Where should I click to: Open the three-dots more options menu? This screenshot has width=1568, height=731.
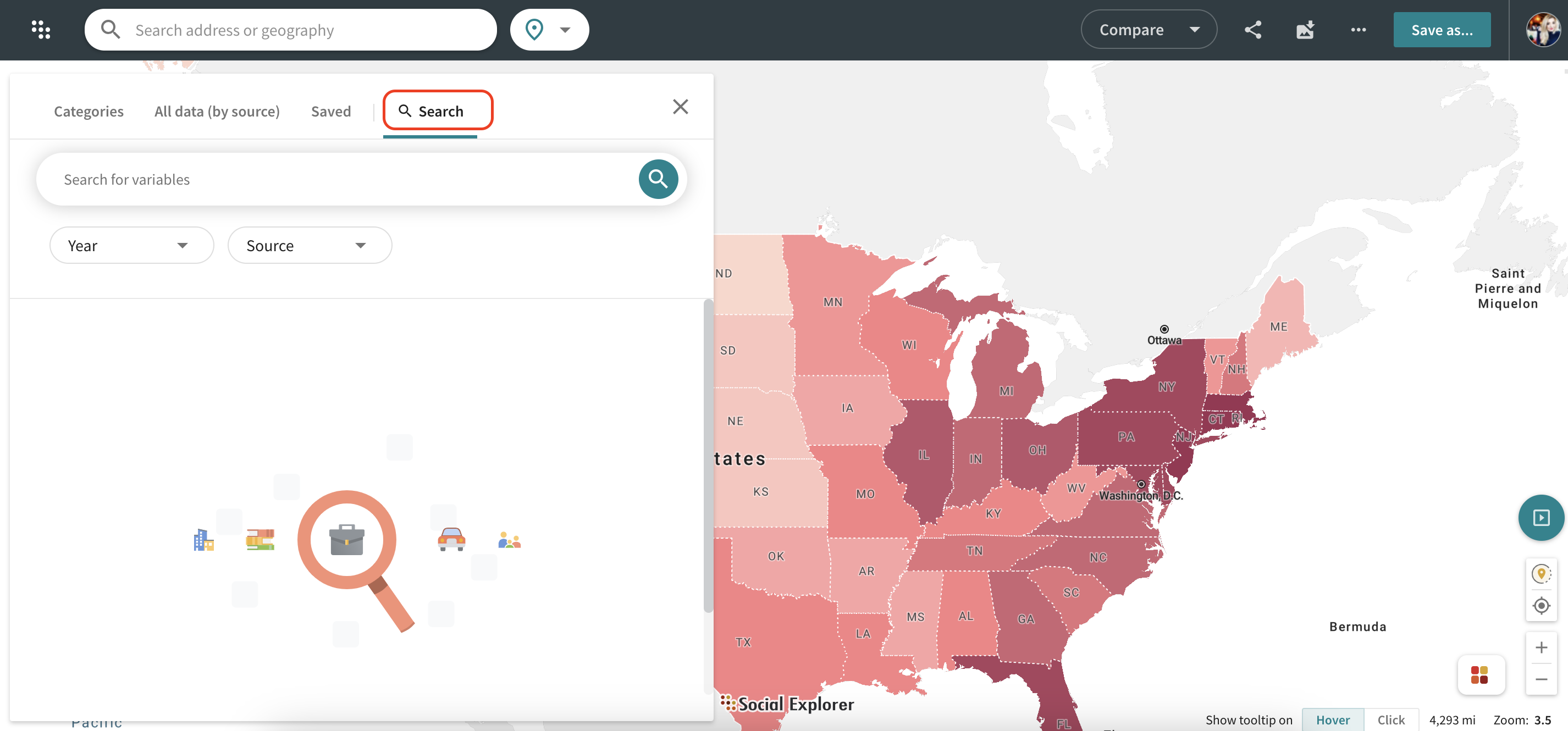(1357, 29)
